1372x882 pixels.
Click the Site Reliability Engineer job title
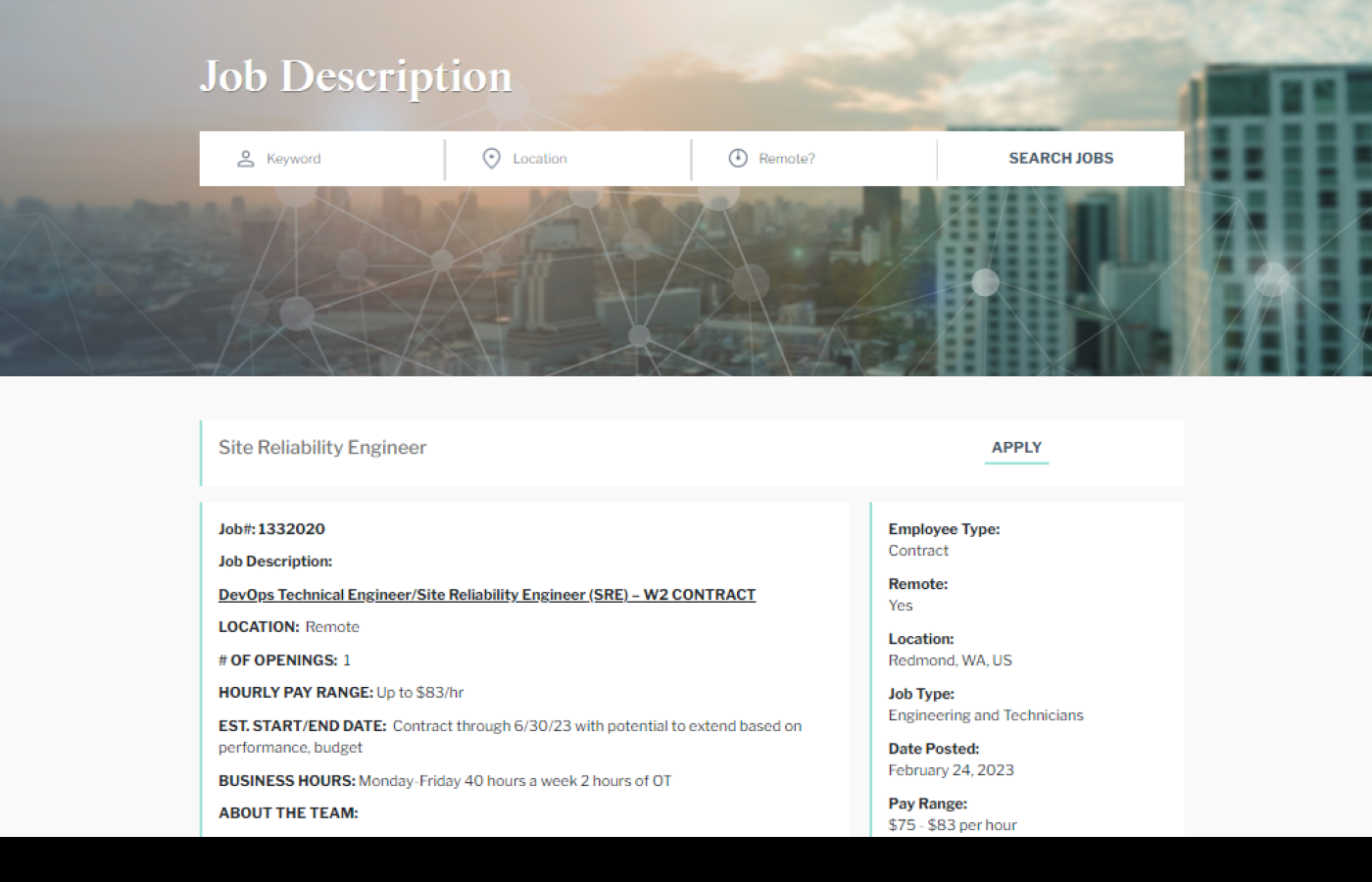pyautogui.click(x=322, y=447)
